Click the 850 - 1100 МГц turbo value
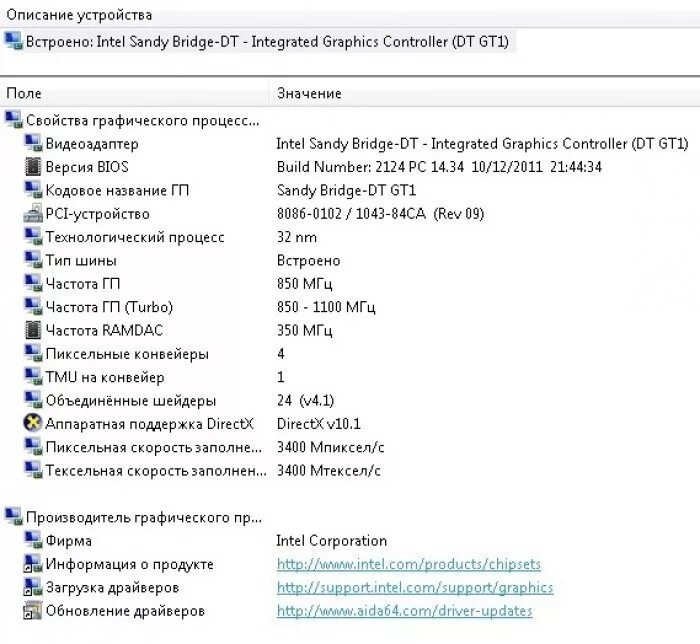The image size is (700, 644). pos(326,307)
